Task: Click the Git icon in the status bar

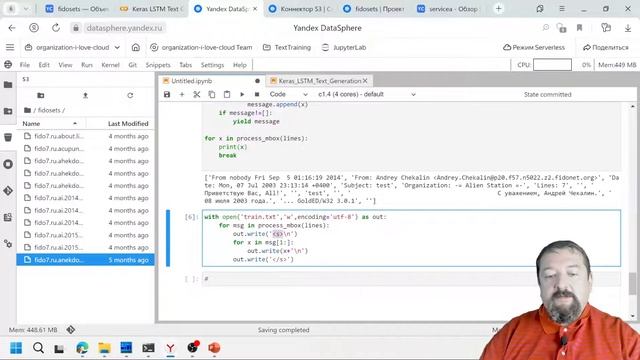Action: click(70, 329)
